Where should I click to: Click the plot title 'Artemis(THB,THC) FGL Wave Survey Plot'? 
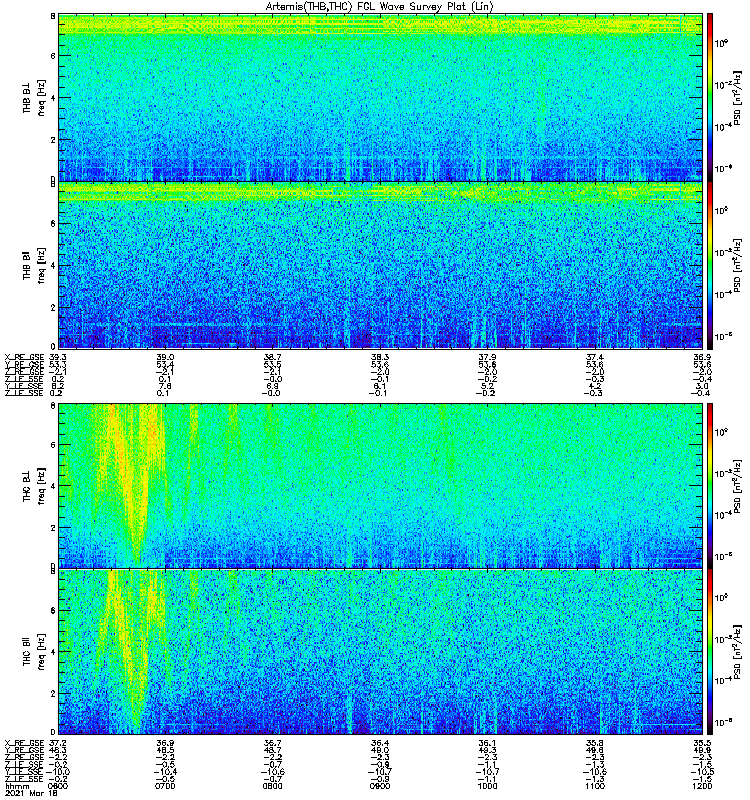tap(379, 7)
